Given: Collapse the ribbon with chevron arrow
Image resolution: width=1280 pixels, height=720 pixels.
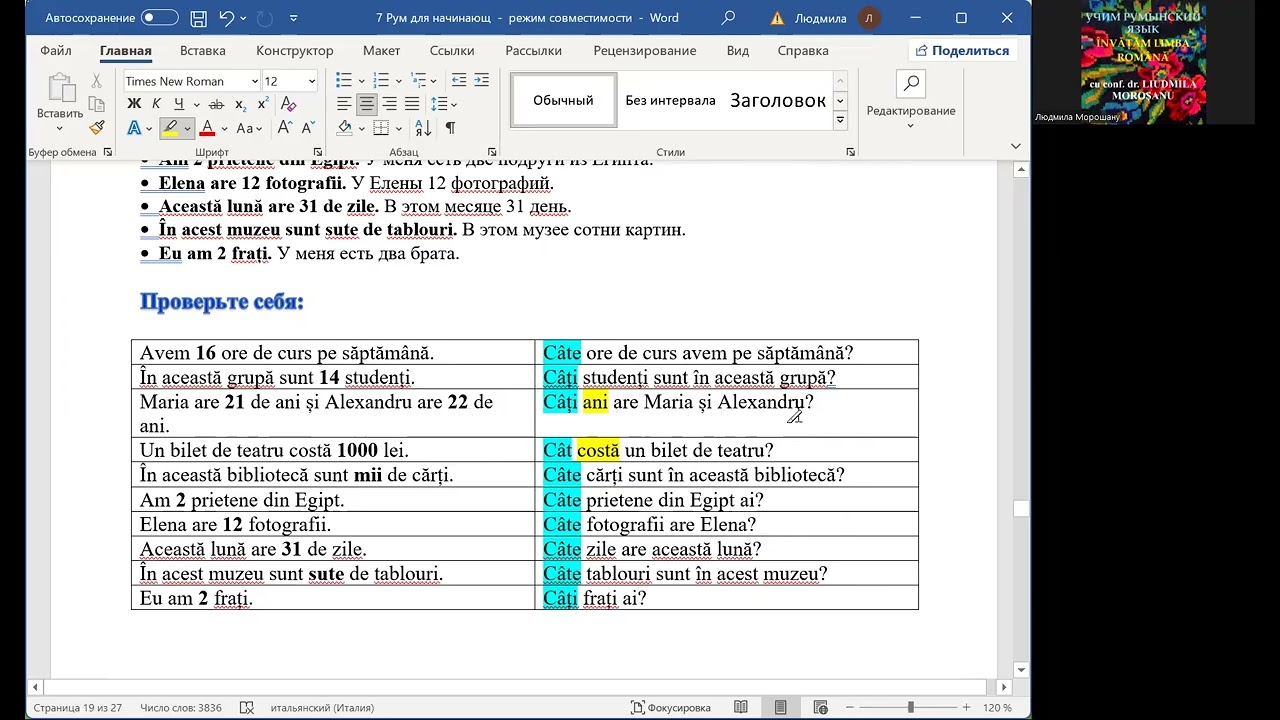Looking at the screenshot, I should (1016, 146).
